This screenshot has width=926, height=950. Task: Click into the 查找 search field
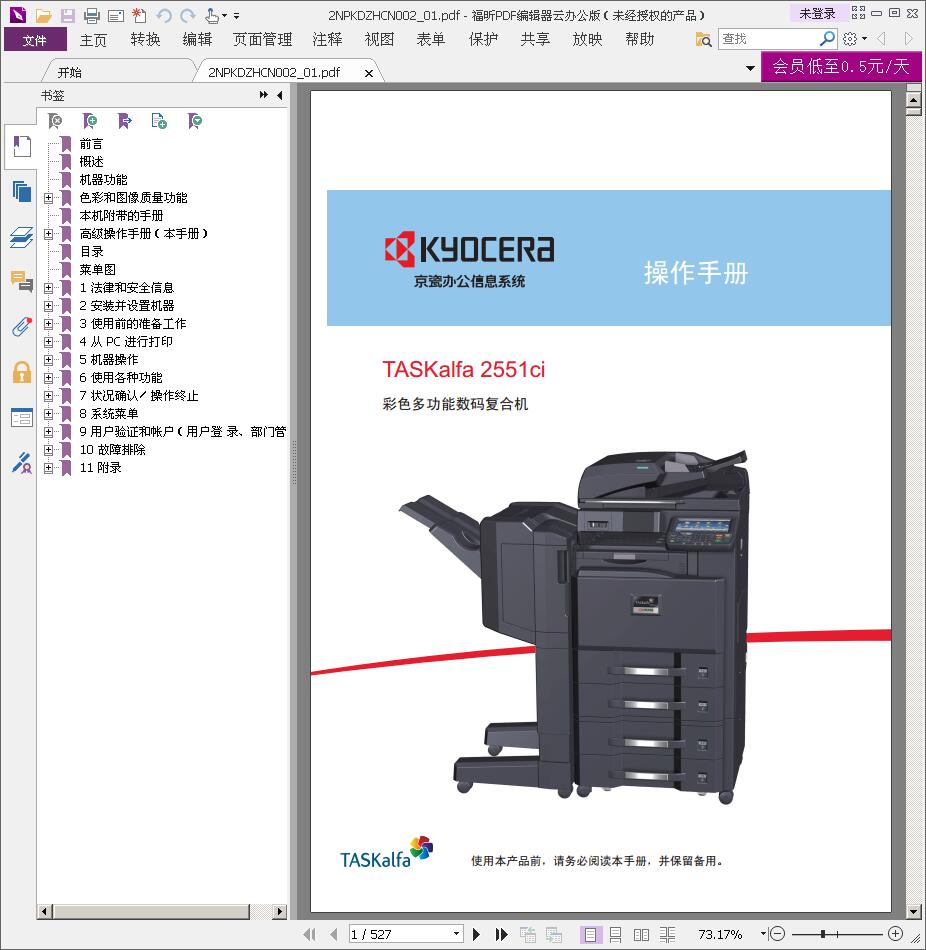coord(769,39)
